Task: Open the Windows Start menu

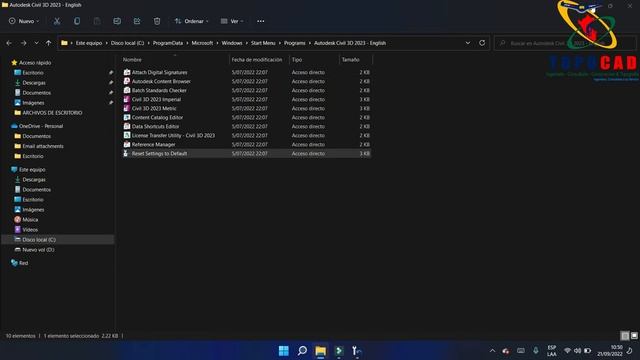Action: [284, 351]
